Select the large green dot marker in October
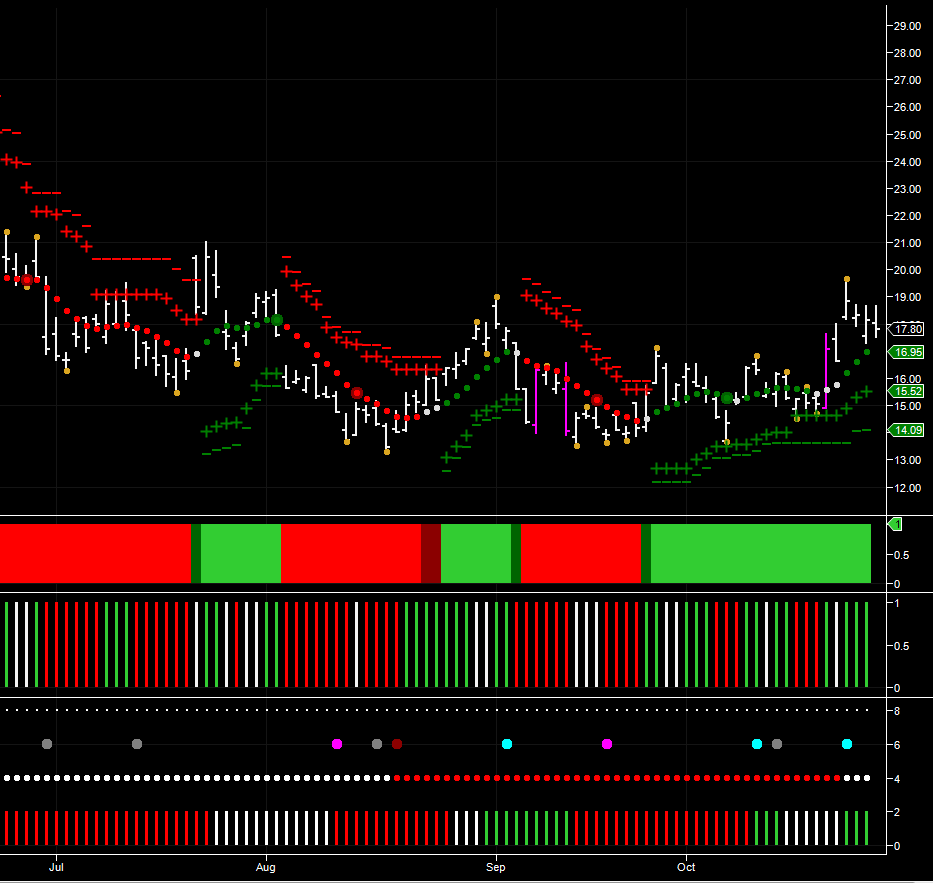Viewport: 933px width, 883px height. (x=727, y=398)
